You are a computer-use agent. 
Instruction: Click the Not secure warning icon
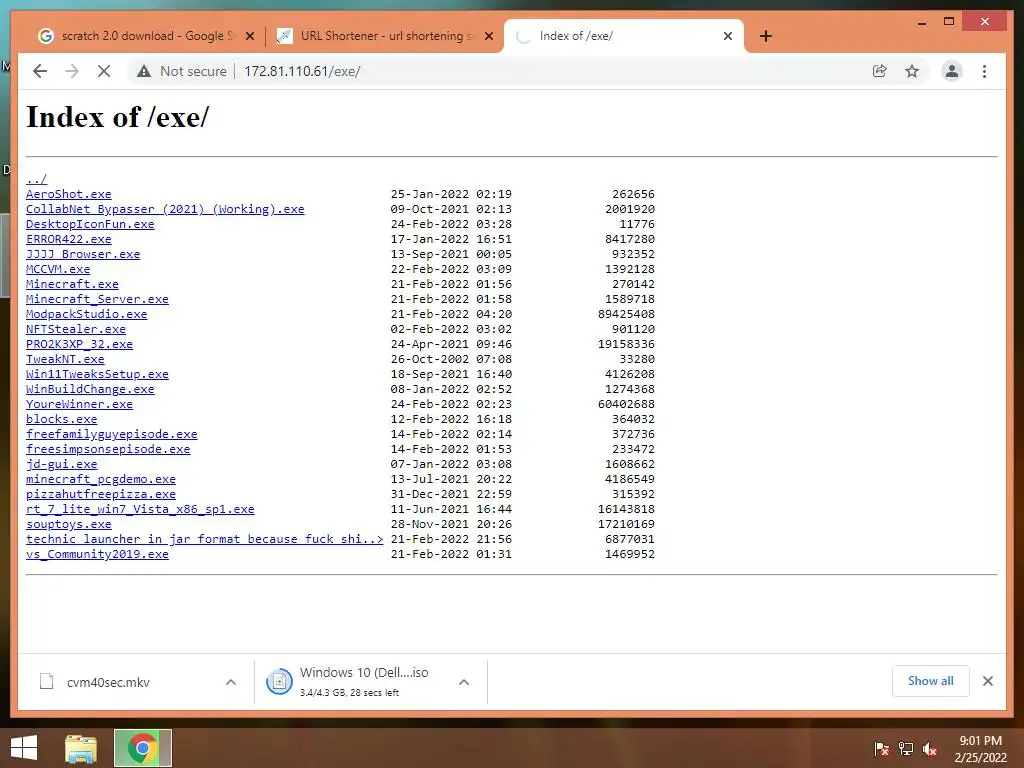tap(144, 71)
